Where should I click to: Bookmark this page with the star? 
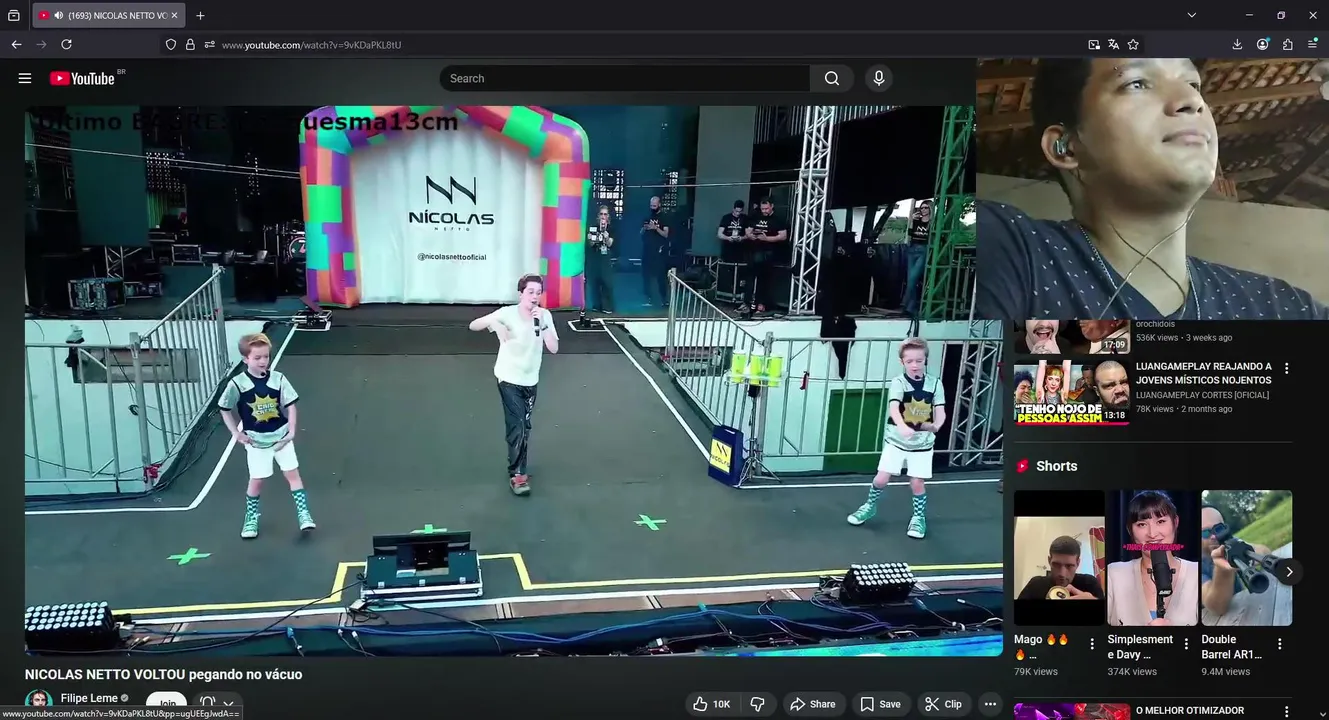click(1133, 44)
